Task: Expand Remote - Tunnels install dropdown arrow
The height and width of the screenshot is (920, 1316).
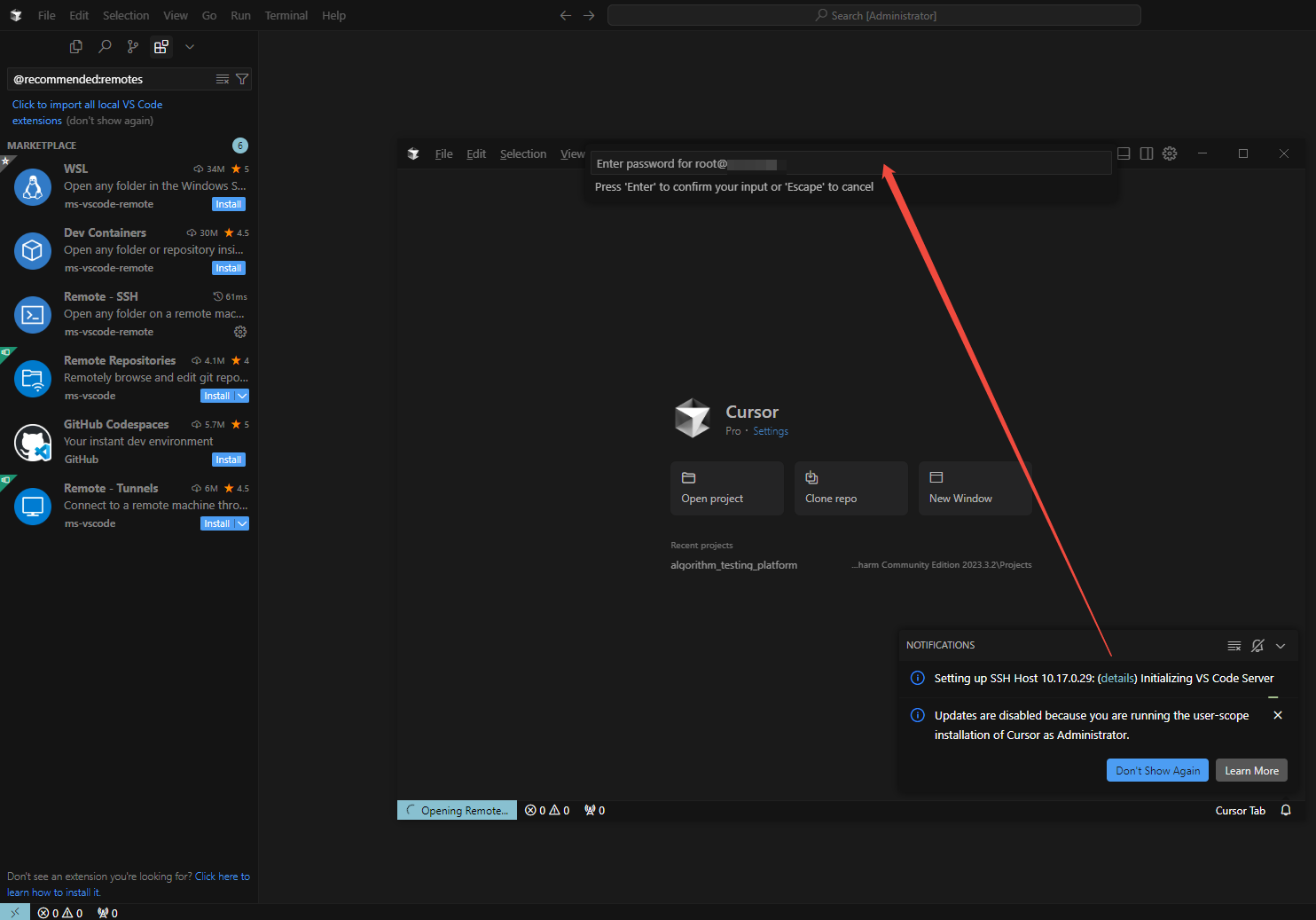Action: point(242,523)
